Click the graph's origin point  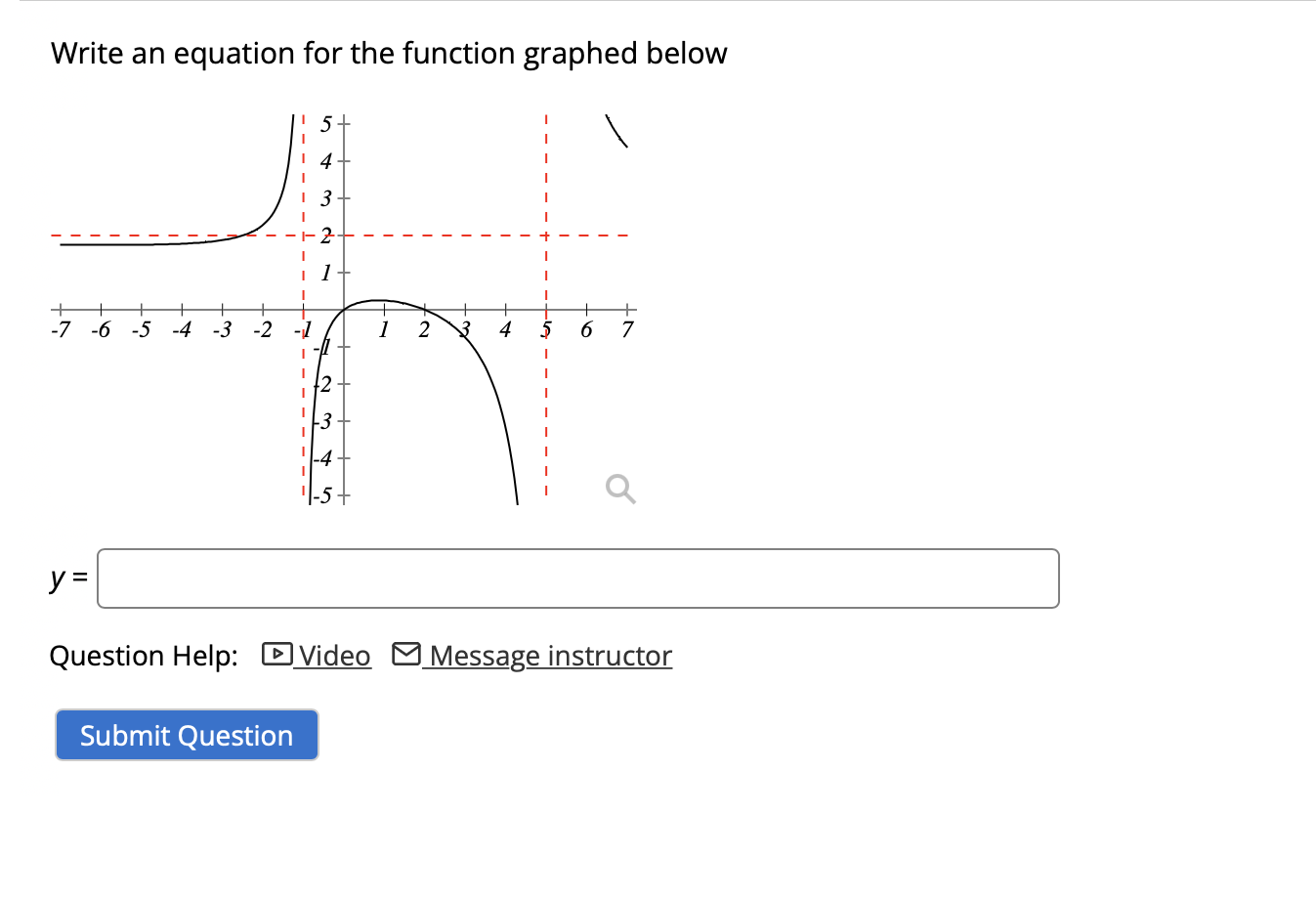coord(343,310)
